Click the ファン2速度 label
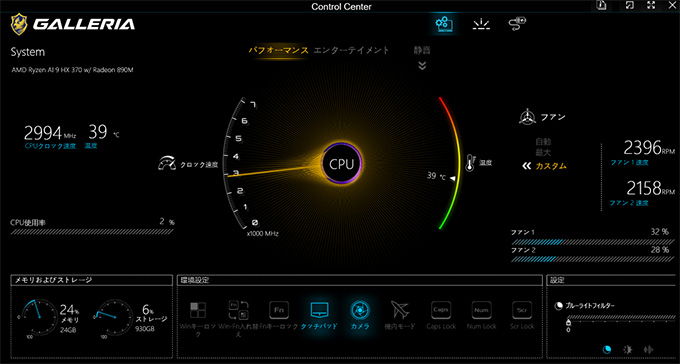Image resolution: width=680 pixels, height=364 pixels. point(629,203)
